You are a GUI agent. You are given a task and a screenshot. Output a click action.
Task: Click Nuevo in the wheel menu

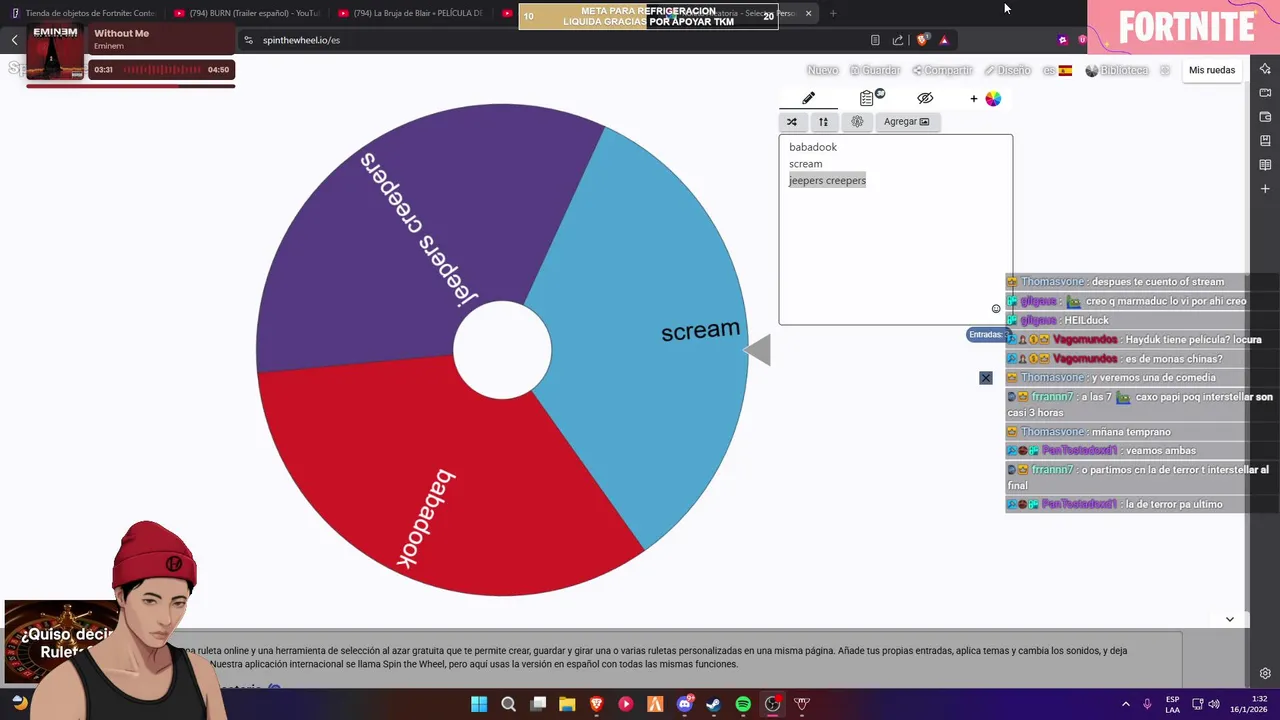coord(822,70)
